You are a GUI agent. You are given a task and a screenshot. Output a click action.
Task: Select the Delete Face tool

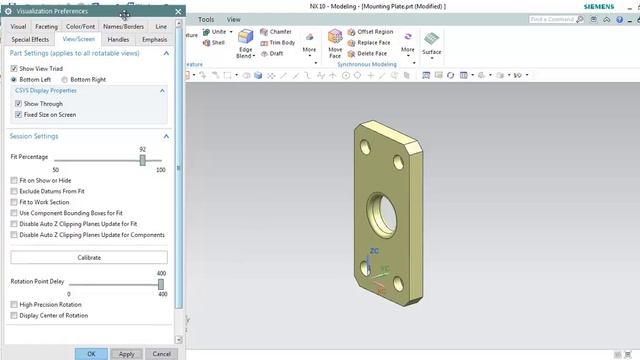pyautogui.click(x=367, y=53)
